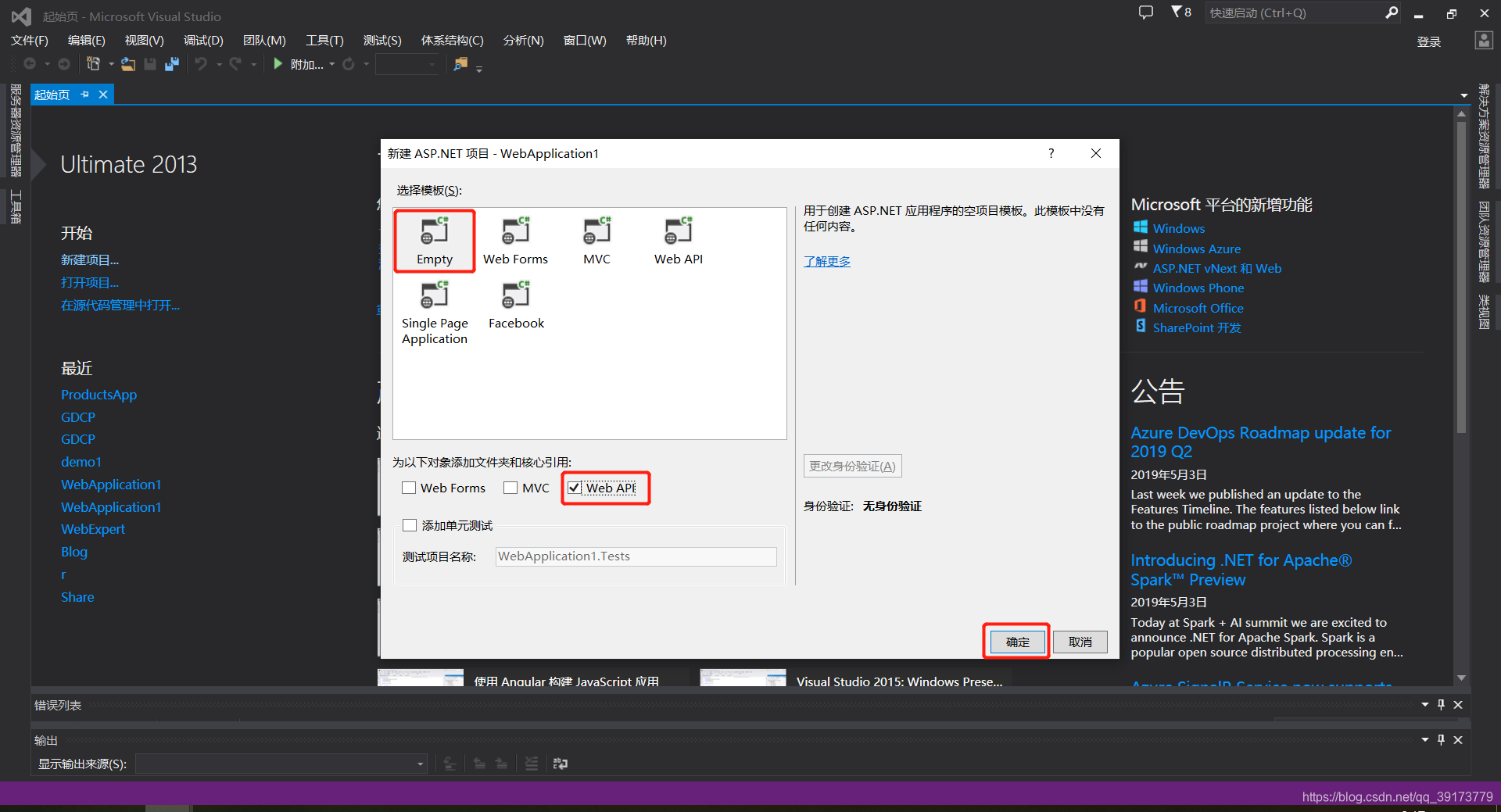Pin the 起始页 tab

click(84, 95)
